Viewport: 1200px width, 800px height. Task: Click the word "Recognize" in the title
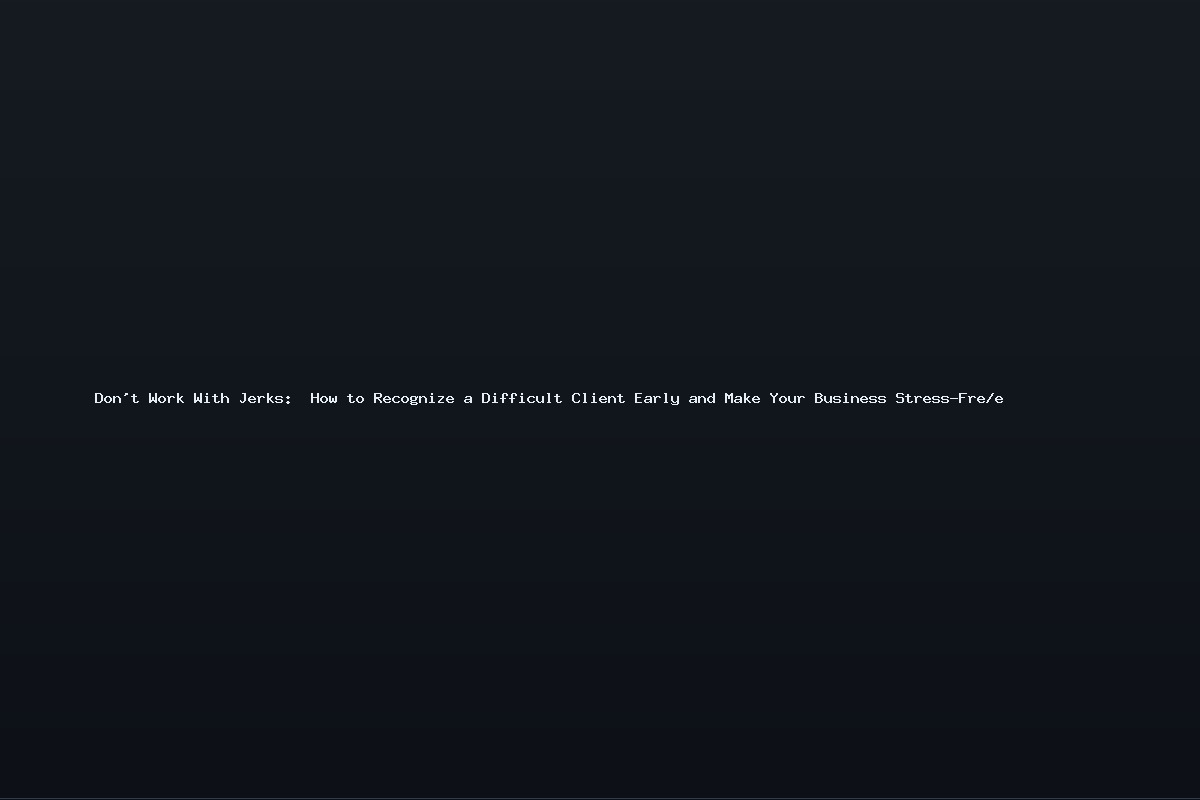point(414,398)
